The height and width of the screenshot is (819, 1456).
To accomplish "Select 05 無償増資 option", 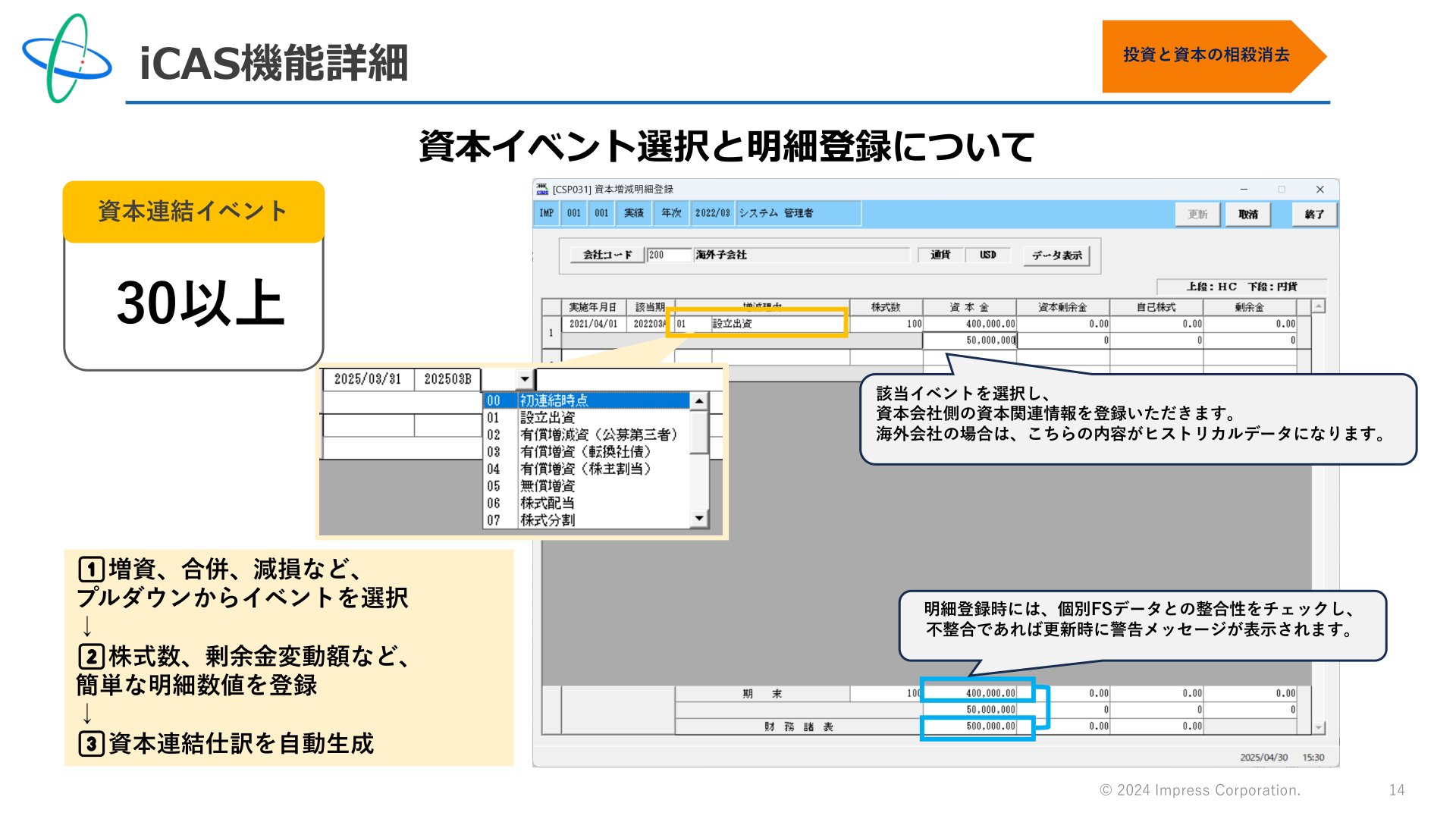I will (x=586, y=486).
